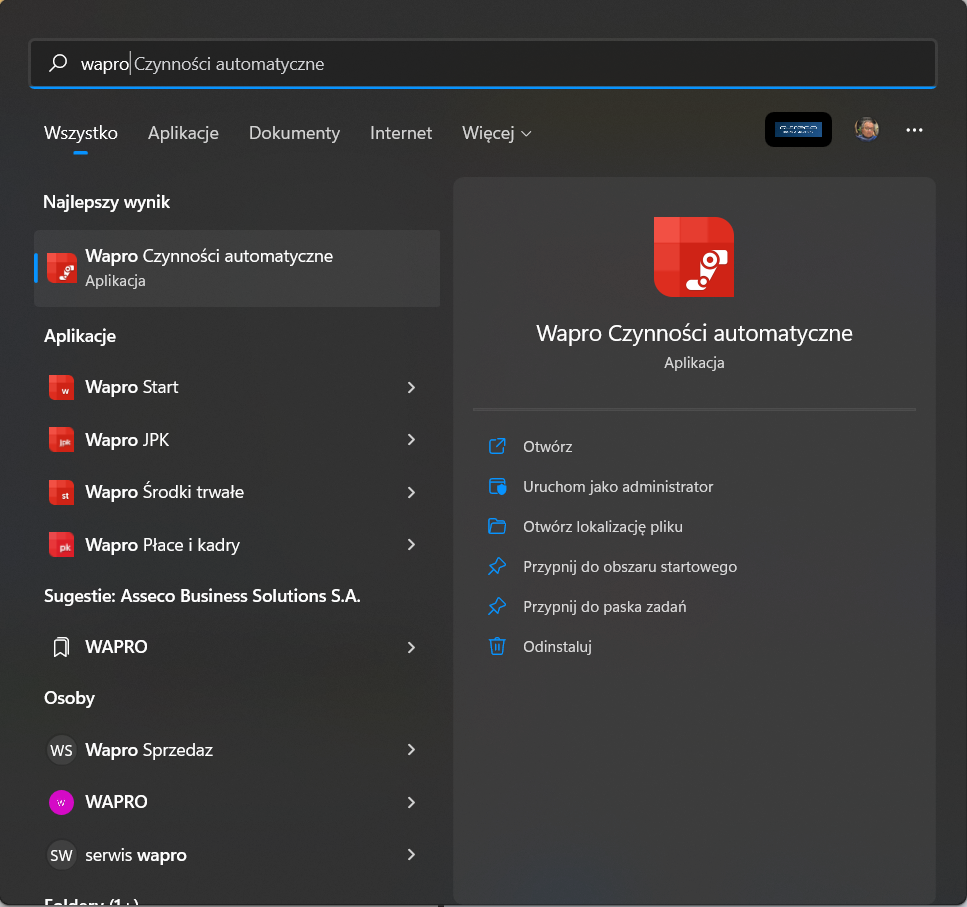Click the large Wapro app logo in details pane
This screenshot has width=967, height=907.
pos(694,257)
